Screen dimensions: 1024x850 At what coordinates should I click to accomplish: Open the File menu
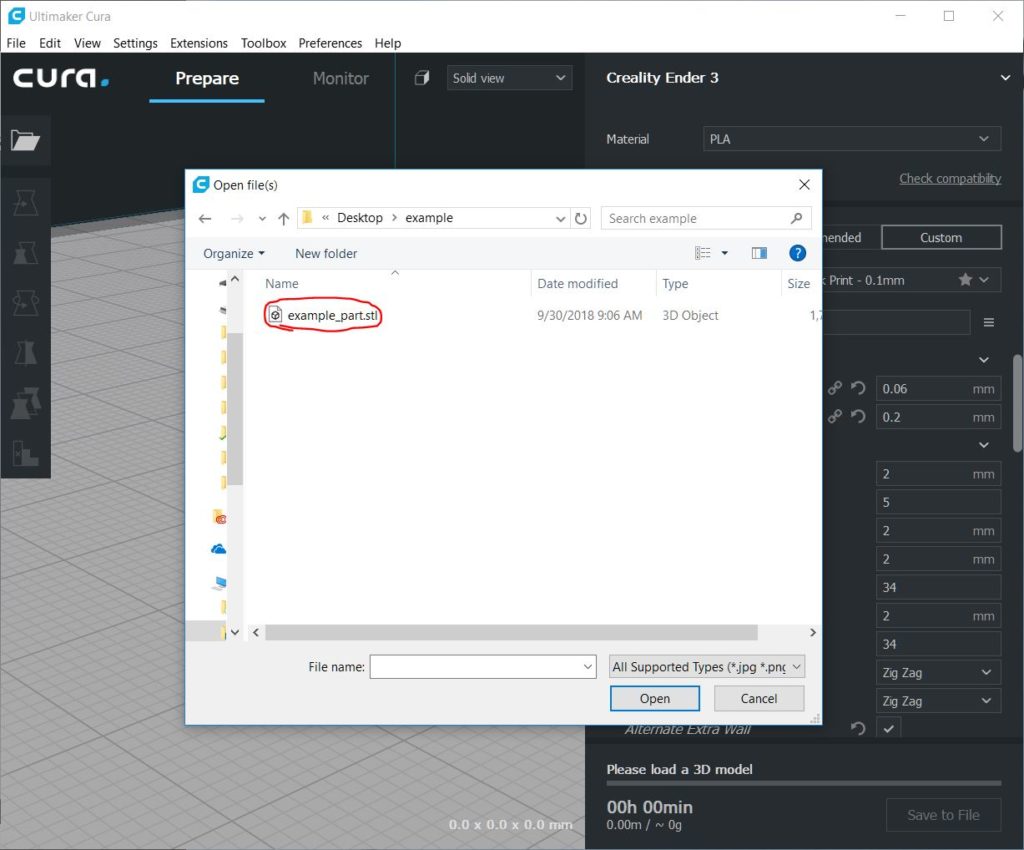coord(16,43)
